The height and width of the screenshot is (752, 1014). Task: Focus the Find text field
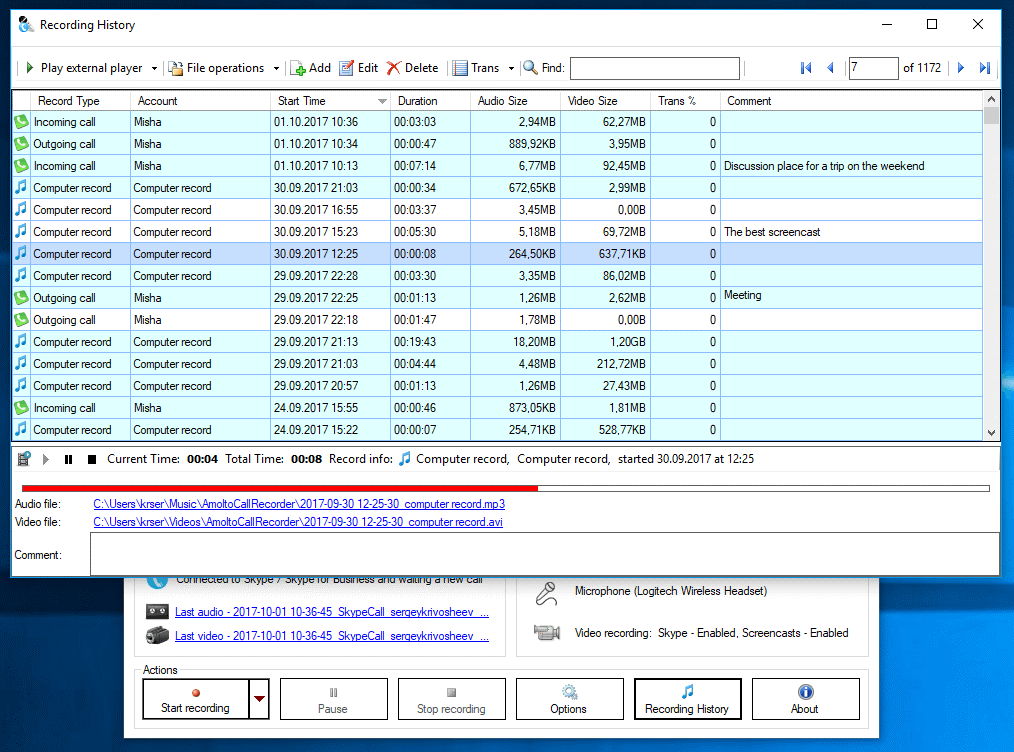[x=654, y=68]
